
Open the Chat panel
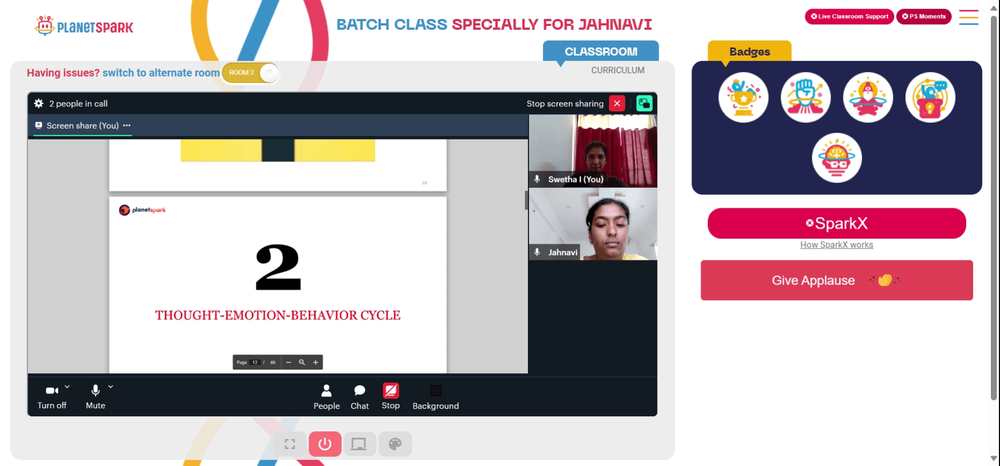pos(360,397)
